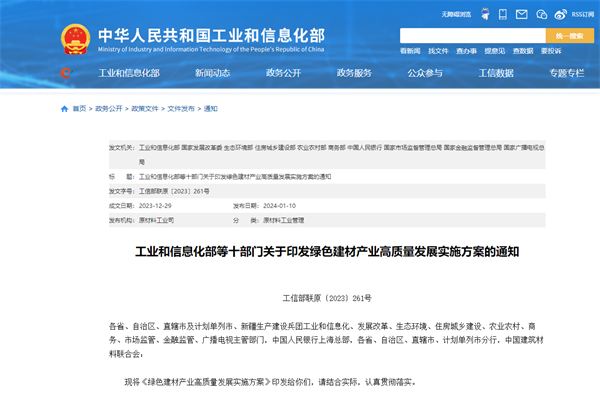This screenshot has height=395, width=600.
Task: Open the WeChat icon
Action: [541, 15]
